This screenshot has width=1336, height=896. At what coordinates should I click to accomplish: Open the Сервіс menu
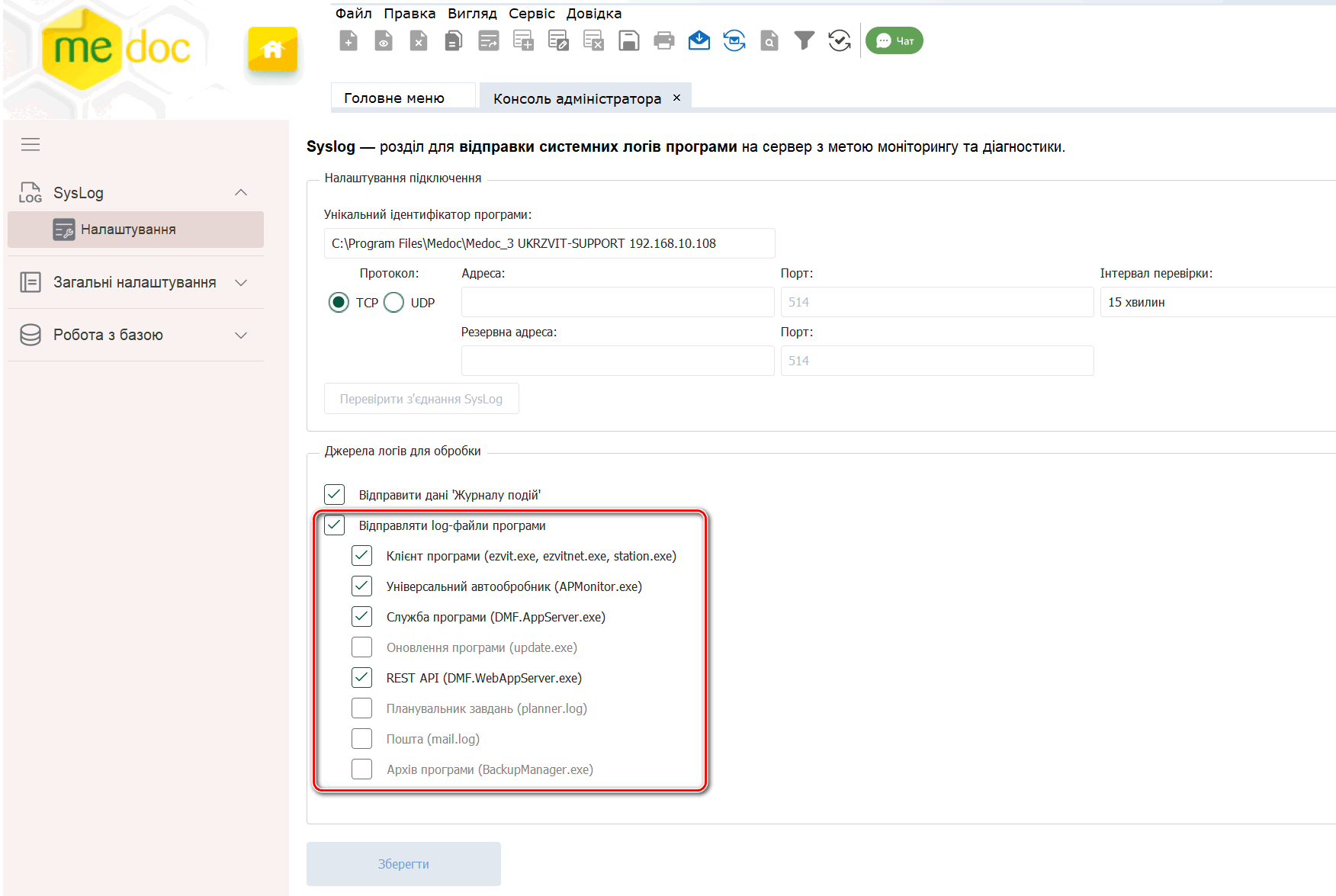point(532,14)
